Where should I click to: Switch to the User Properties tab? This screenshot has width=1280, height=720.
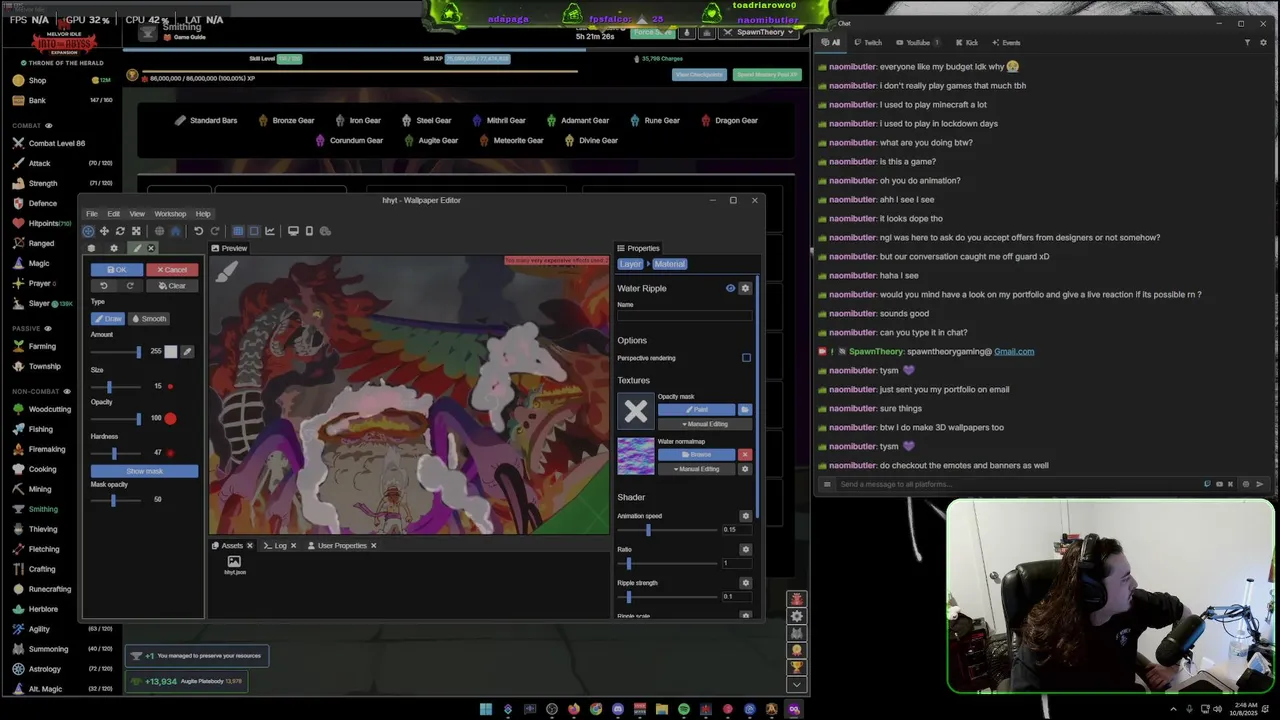tap(343, 546)
